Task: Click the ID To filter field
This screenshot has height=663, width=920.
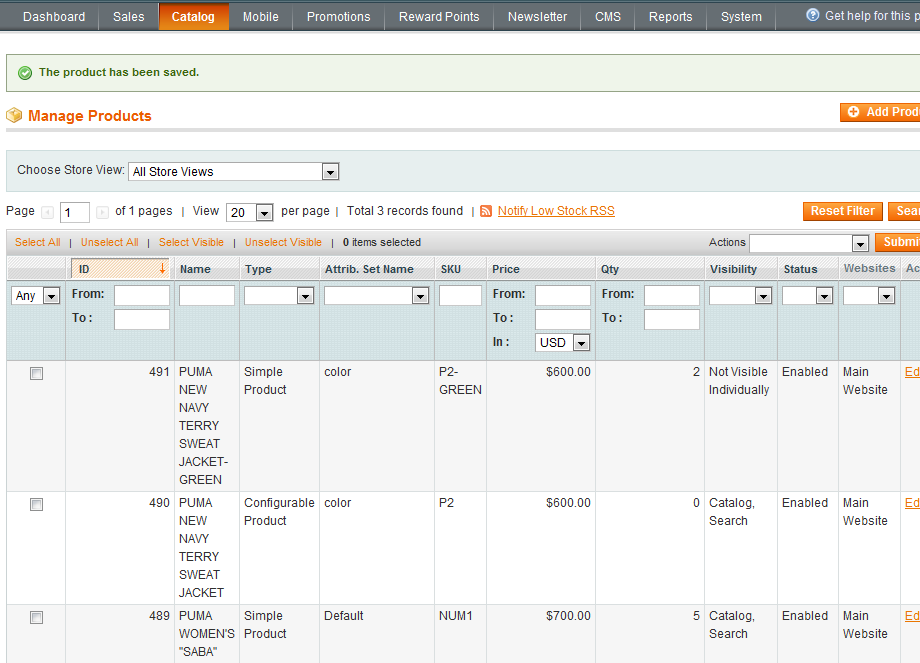Action: pos(142,319)
